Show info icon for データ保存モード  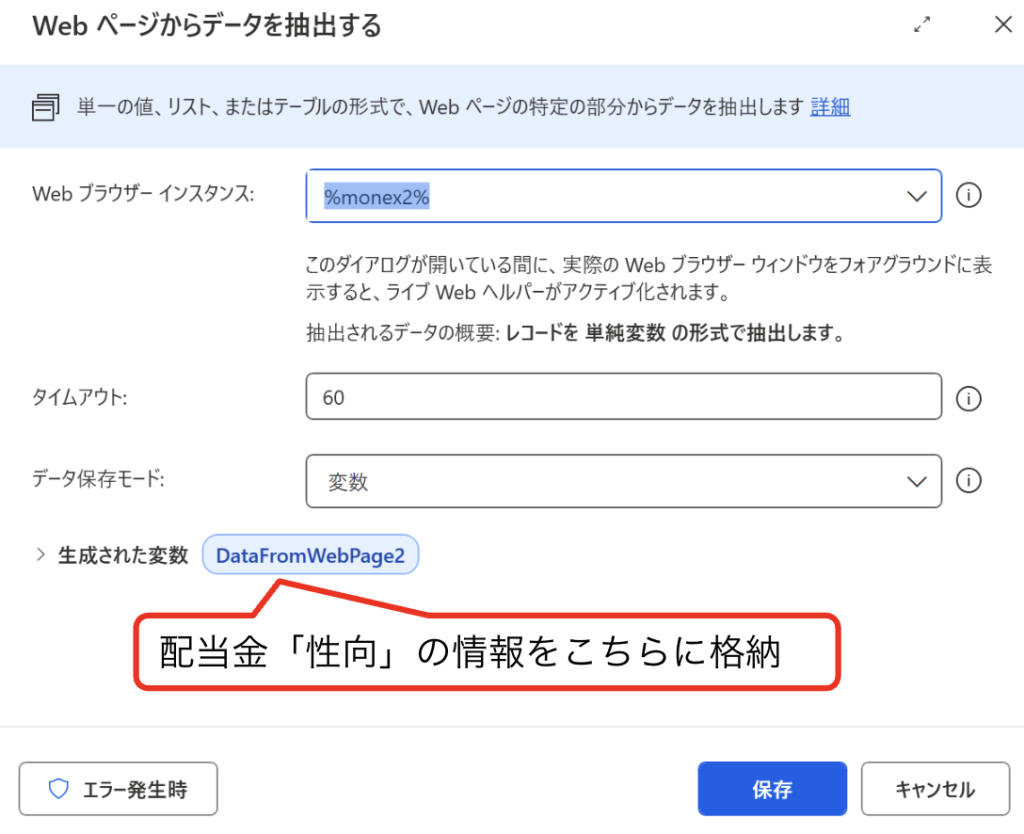tap(968, 481)
